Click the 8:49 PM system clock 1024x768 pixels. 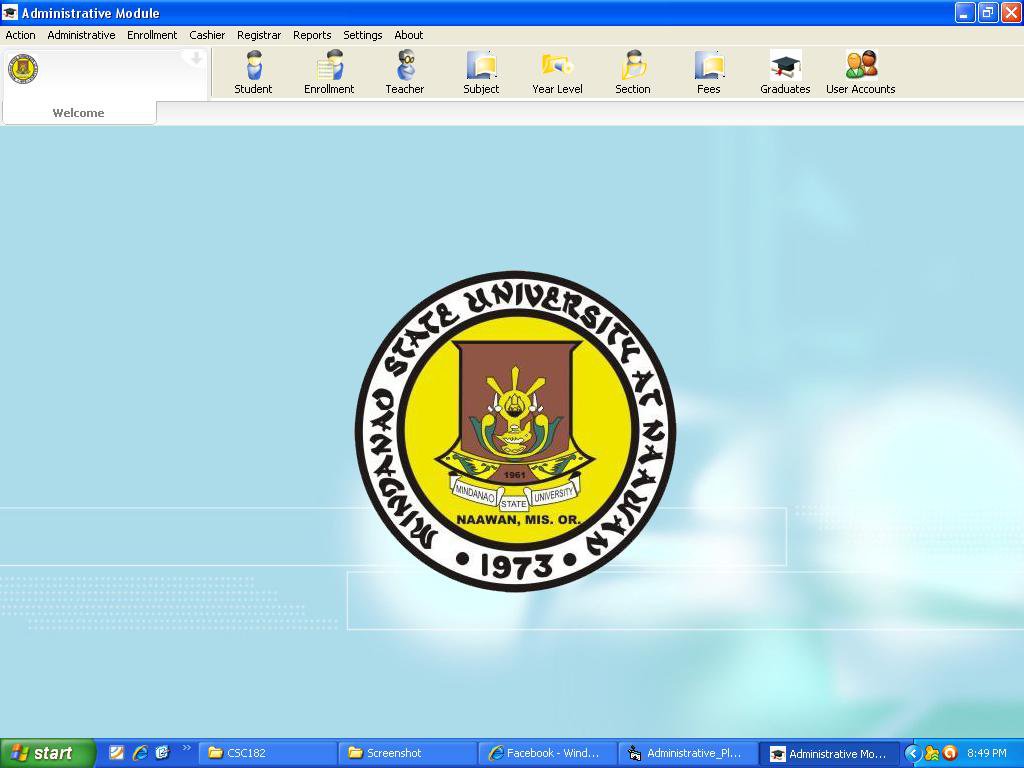(x=987, y=753)
